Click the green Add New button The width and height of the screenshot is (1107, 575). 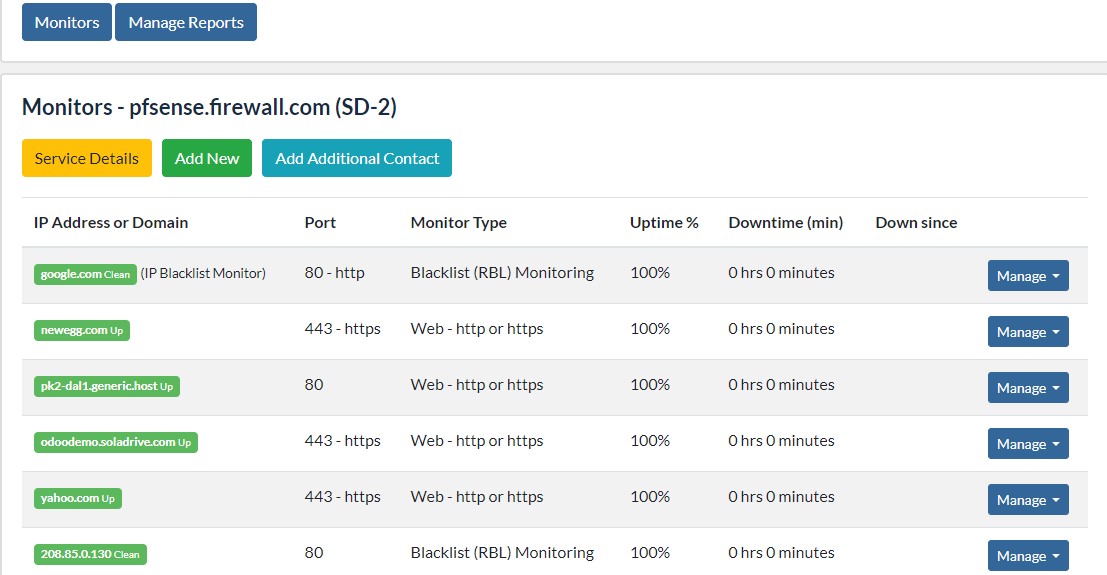click(x=207, y=158)
